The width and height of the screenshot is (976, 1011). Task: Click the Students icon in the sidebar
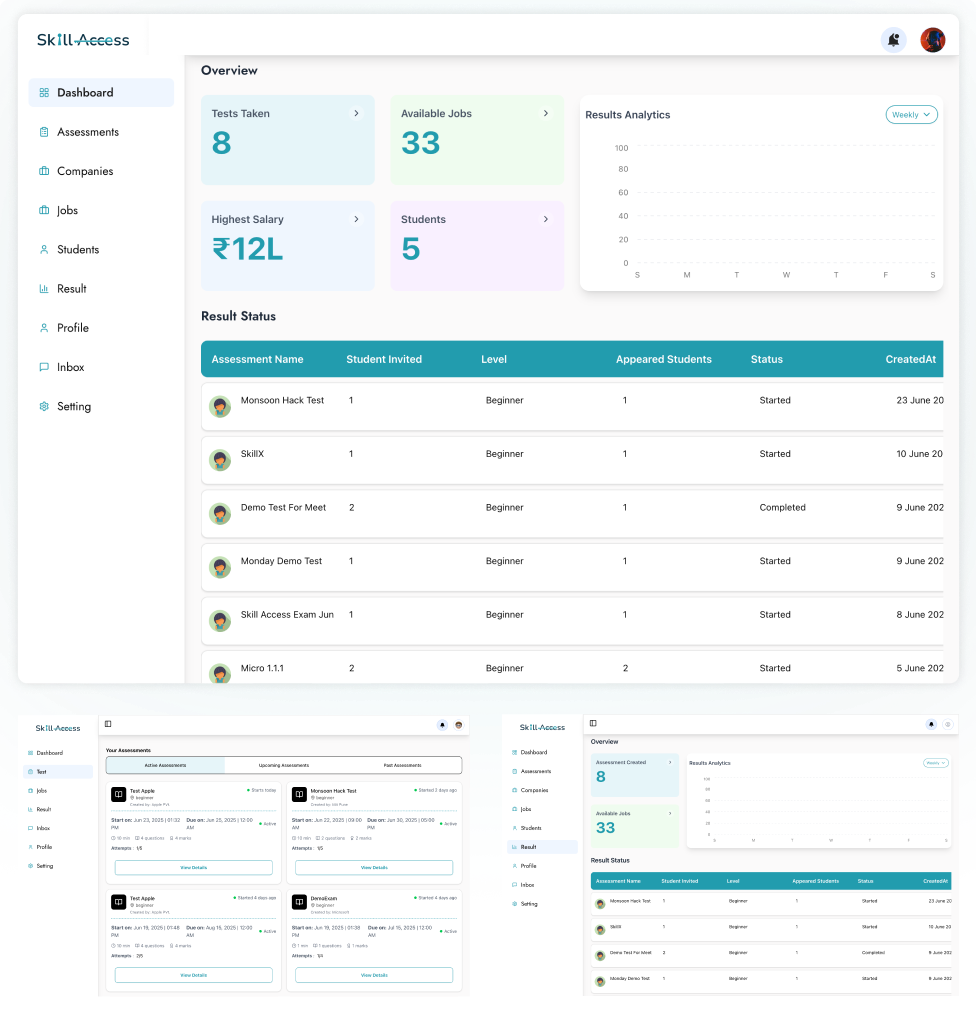point(44,249)
